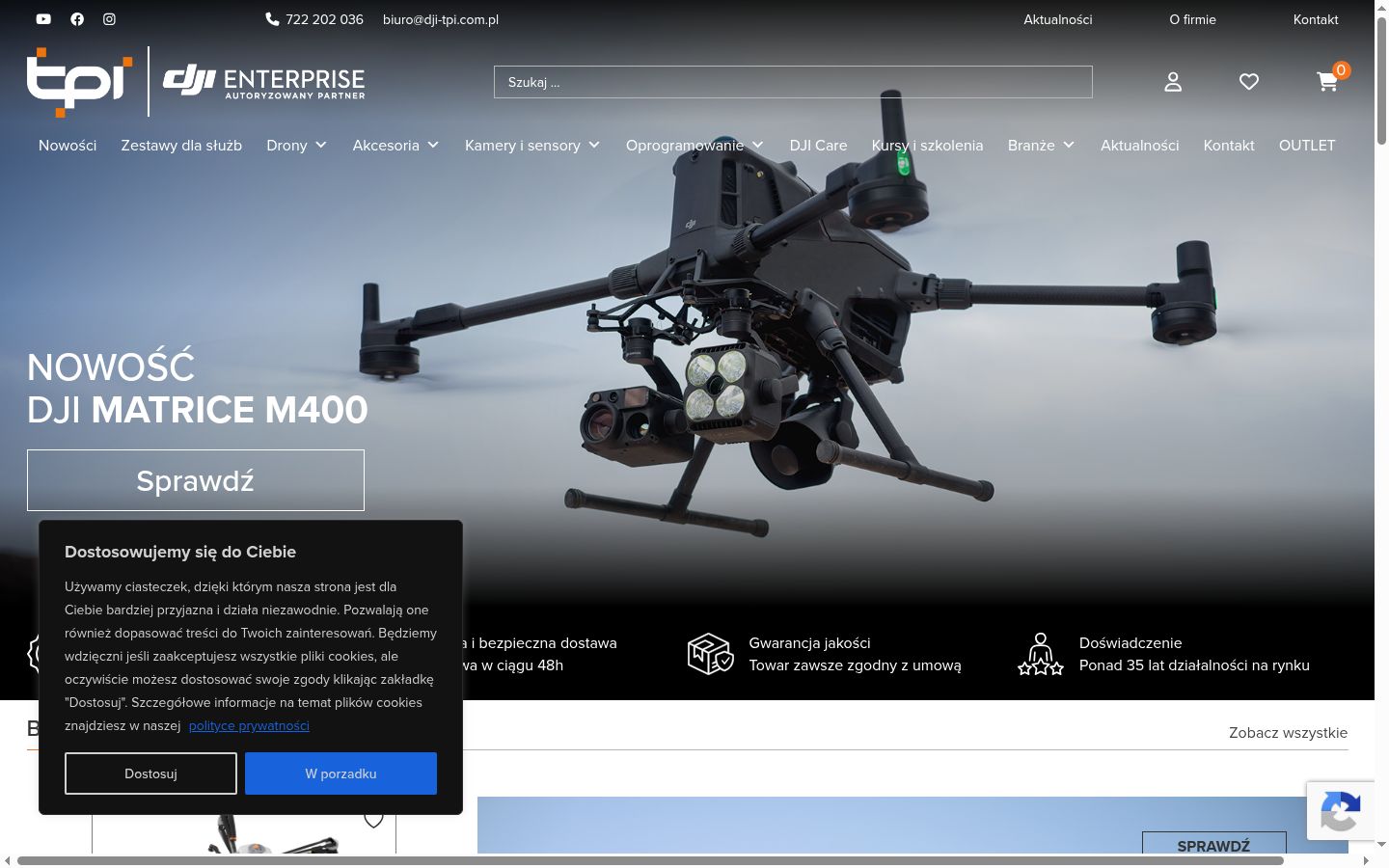Click horizontal scrollbar left arrow
The height and width of the screenshot is (868, 1389).
[8, 860]
